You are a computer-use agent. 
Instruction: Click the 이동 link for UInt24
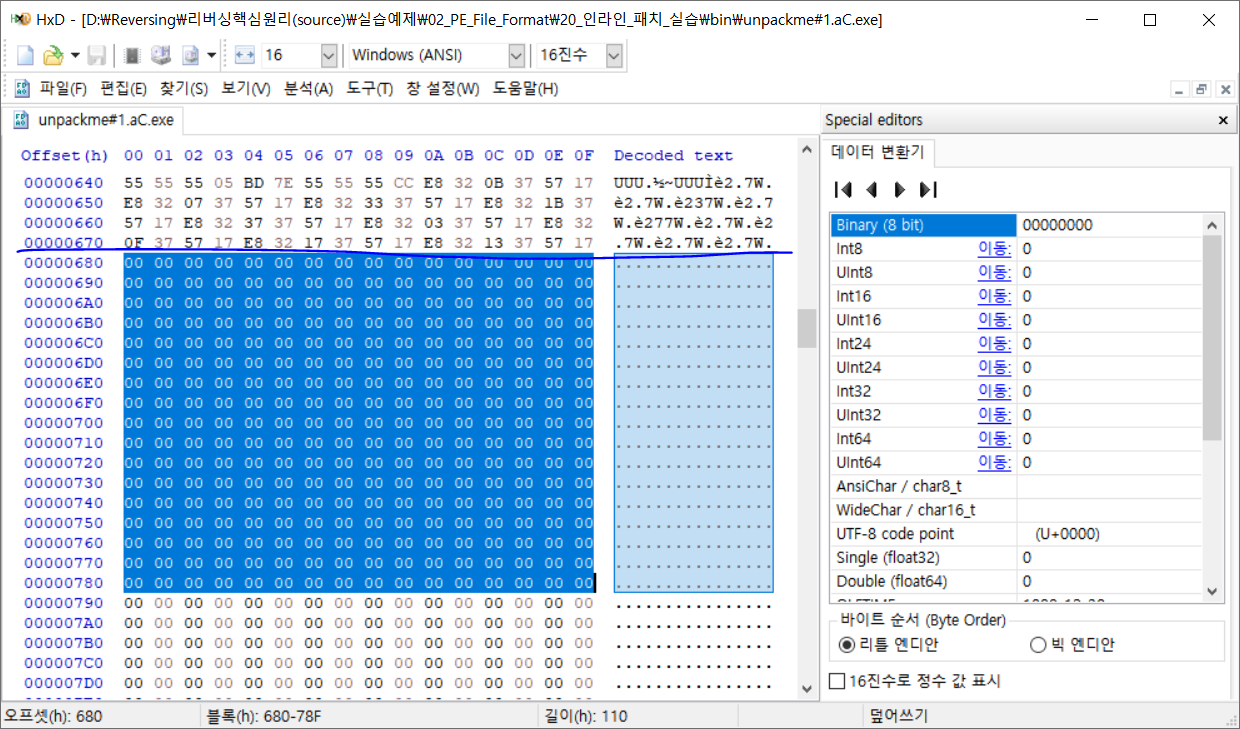(x=994, y=367)
